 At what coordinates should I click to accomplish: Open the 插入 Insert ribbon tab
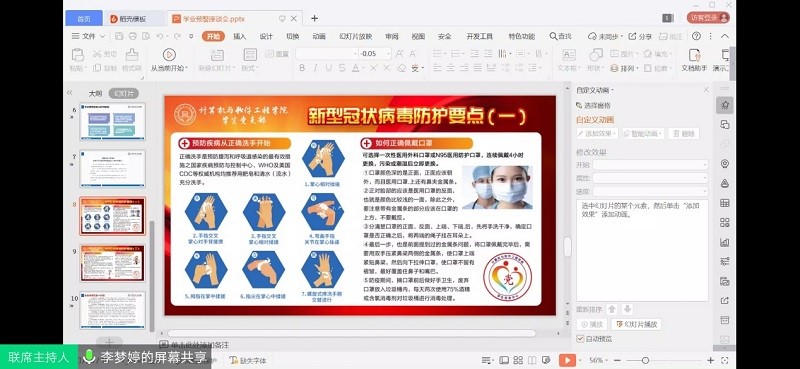239,36
